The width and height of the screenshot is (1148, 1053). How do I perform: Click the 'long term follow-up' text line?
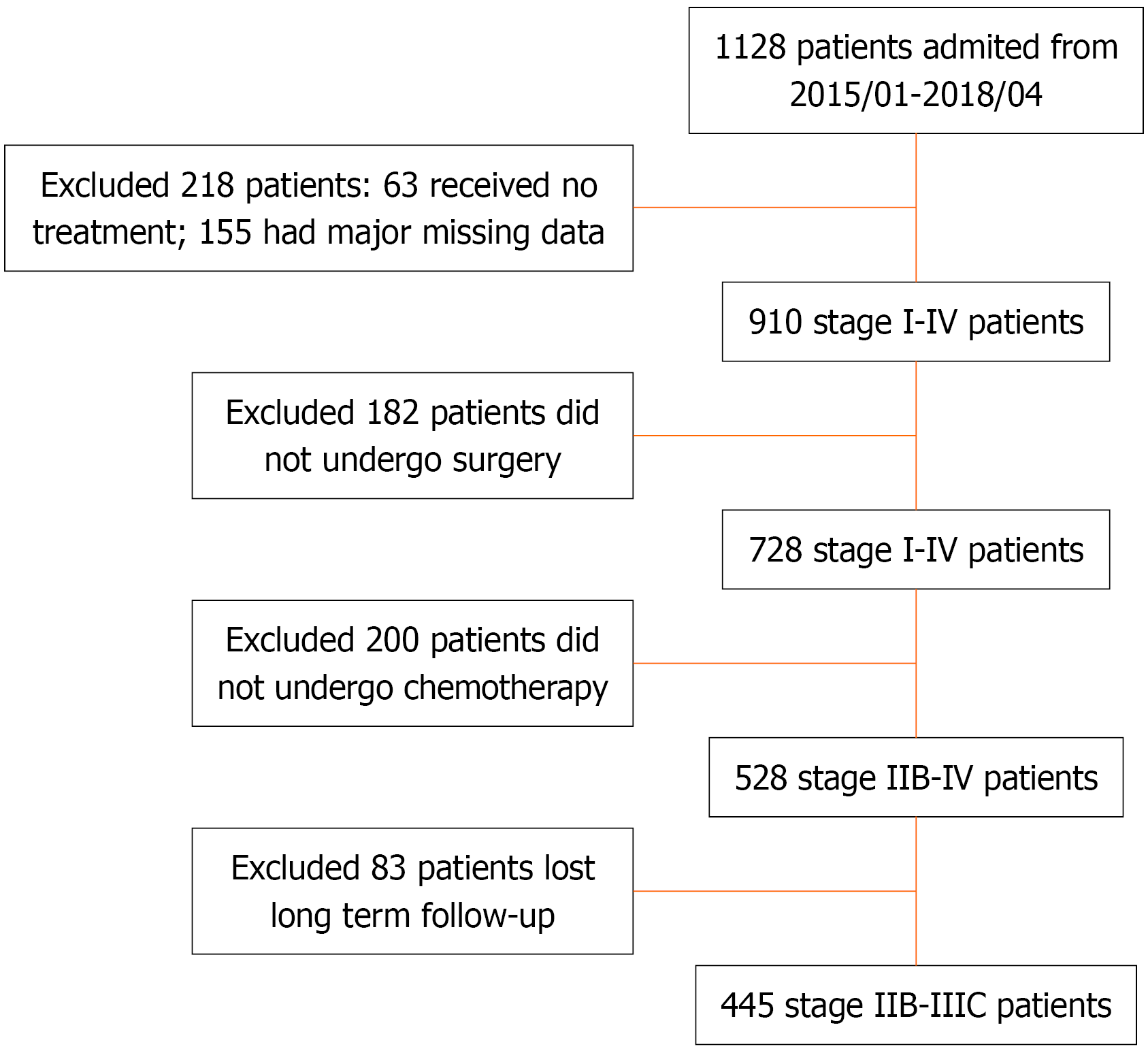tap(412, 916)
